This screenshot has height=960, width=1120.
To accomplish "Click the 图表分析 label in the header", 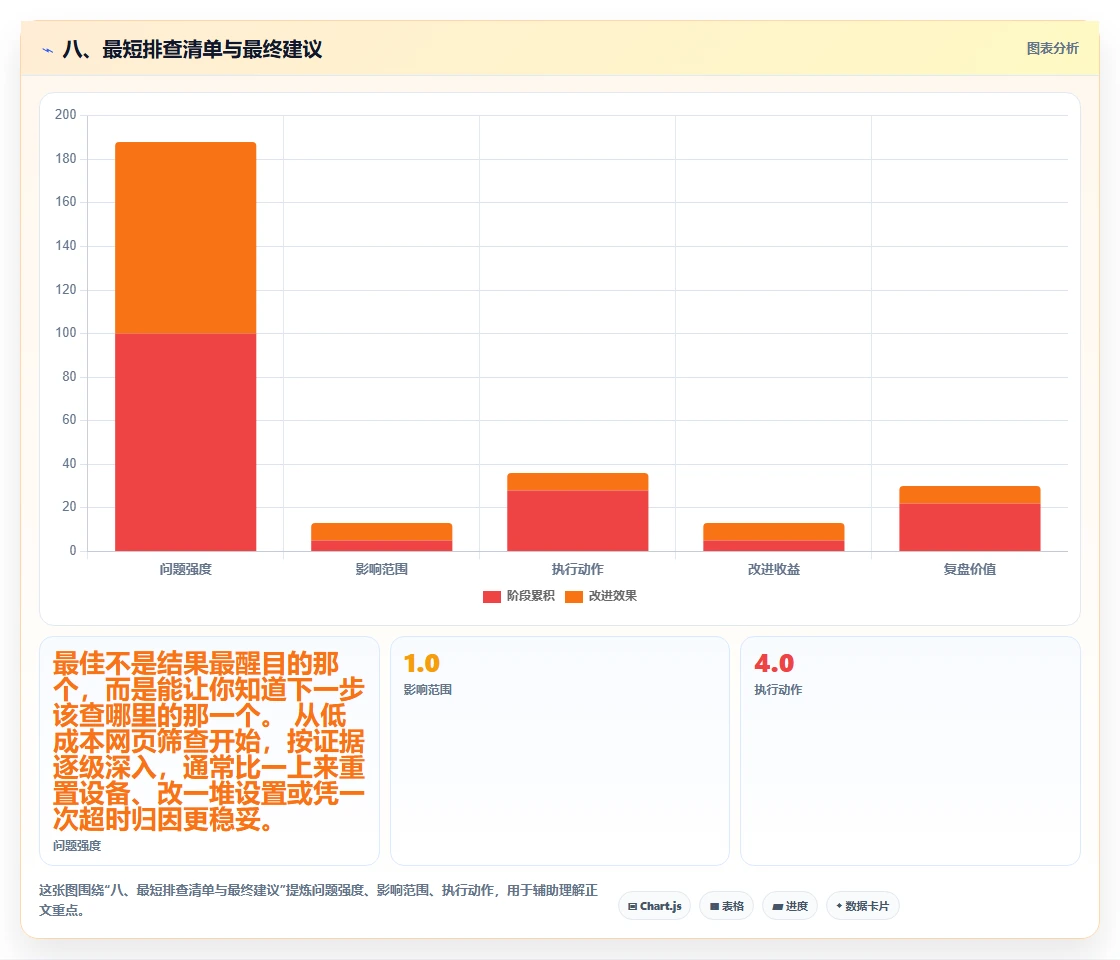I will (x=1052, y=49).
